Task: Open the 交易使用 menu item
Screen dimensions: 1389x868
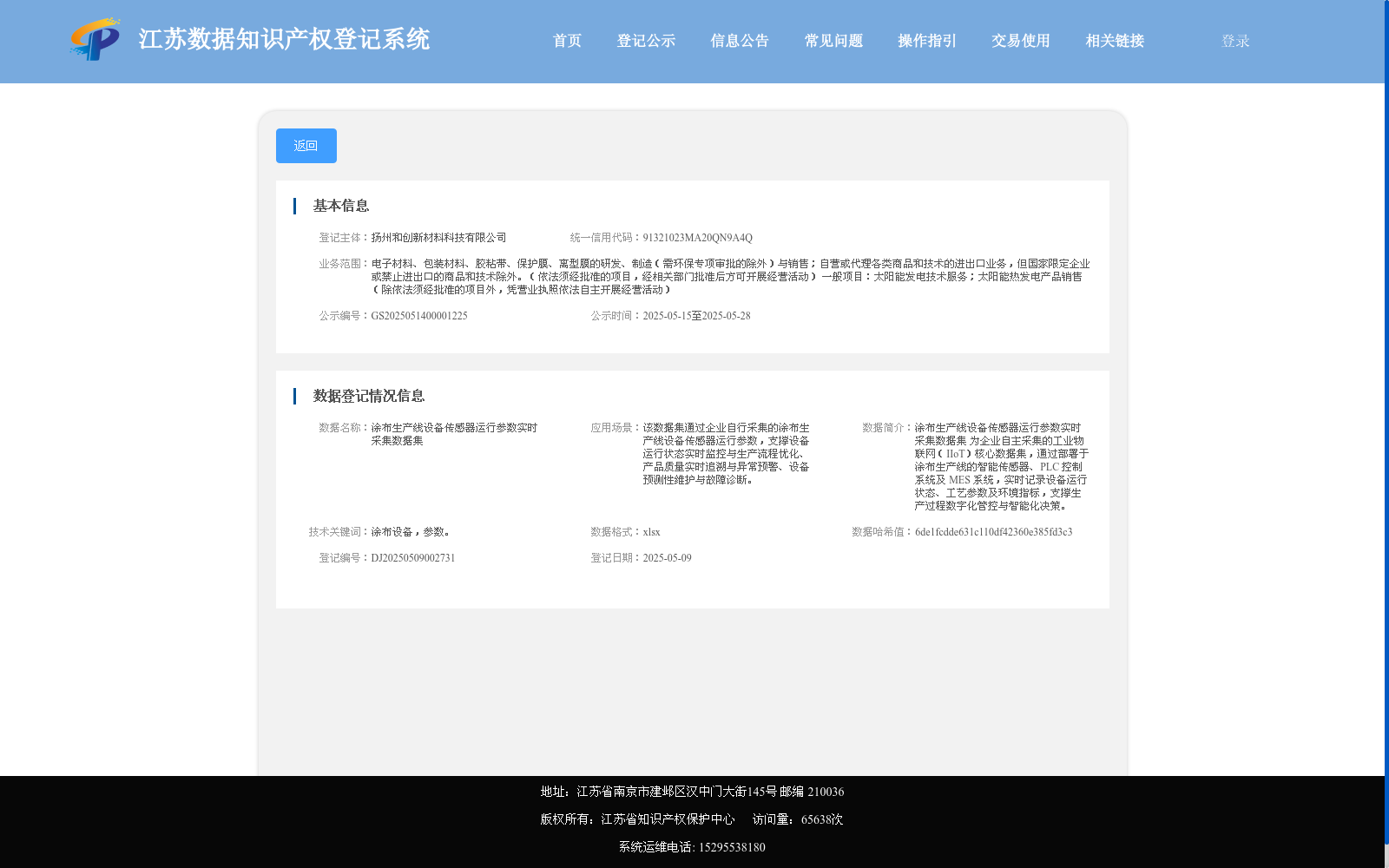Action: click(x=1021, y=41)
